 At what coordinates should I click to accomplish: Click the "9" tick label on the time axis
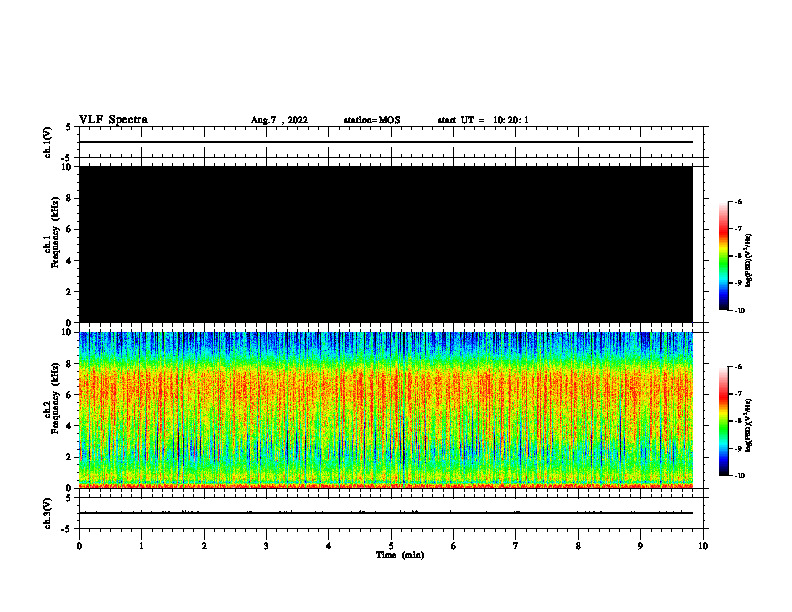point(640,546)
